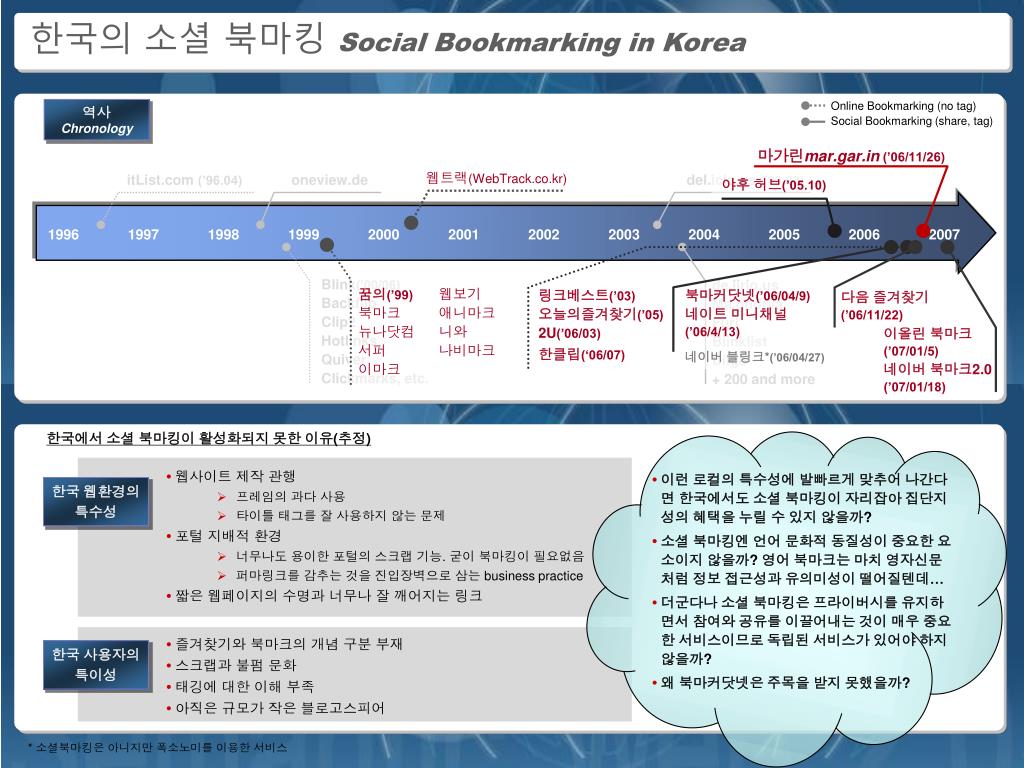The height and width of the screenshot is (768, 1024).
Task: Click the oneview.de faded label
Action: pos(329,180)
